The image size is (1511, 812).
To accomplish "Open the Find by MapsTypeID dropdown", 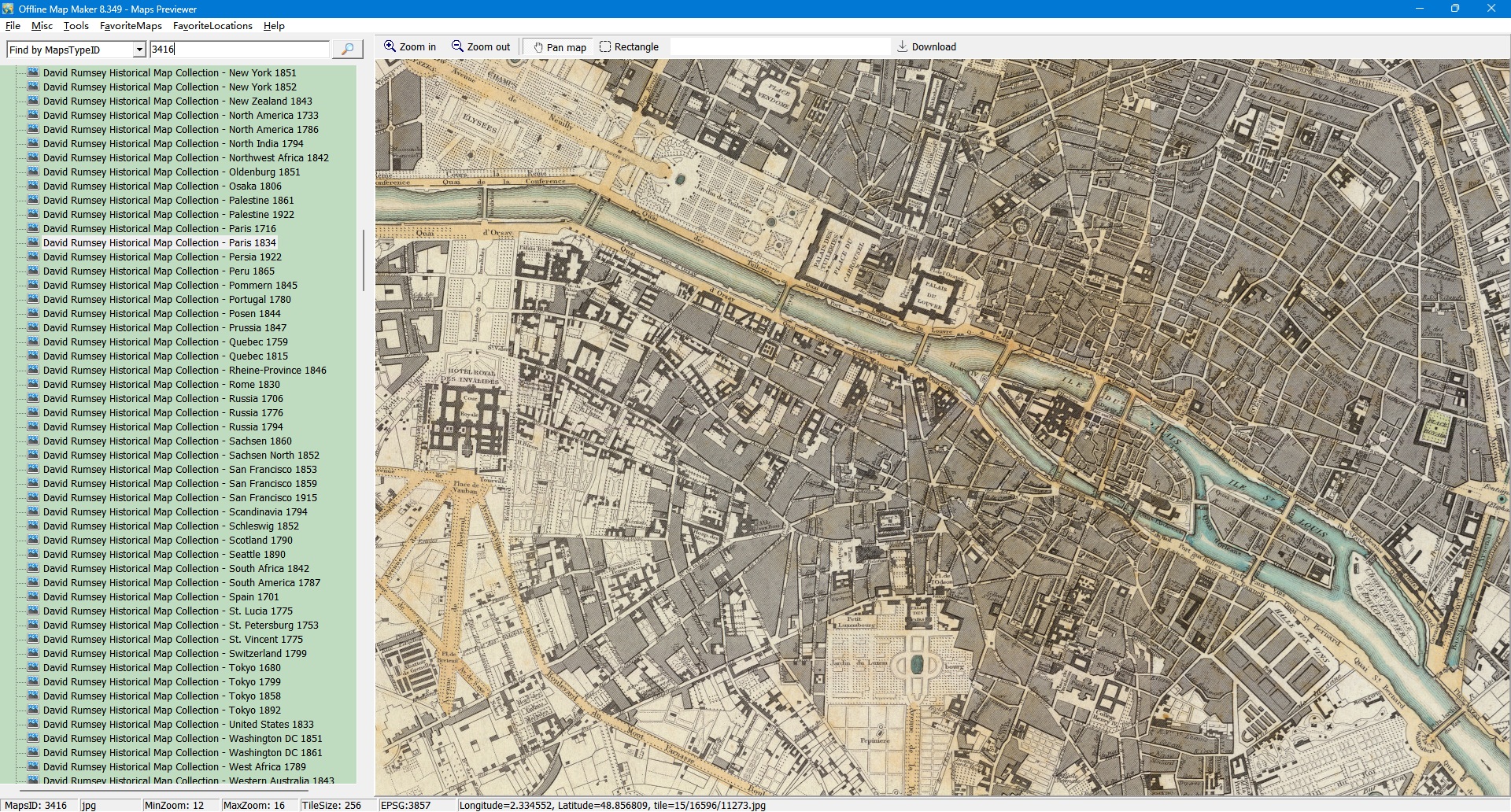I will click(x=139, y=50).
